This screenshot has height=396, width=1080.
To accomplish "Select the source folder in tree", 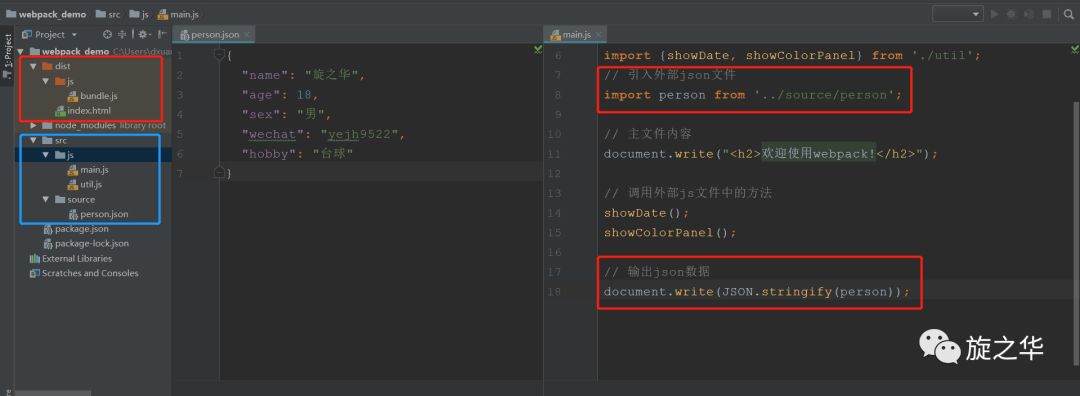I will pos(75,200).
